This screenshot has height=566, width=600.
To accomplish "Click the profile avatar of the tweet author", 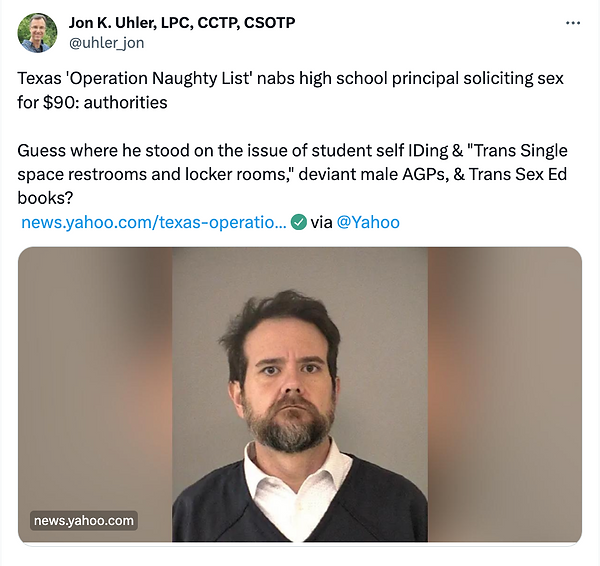I will (38, 33).
